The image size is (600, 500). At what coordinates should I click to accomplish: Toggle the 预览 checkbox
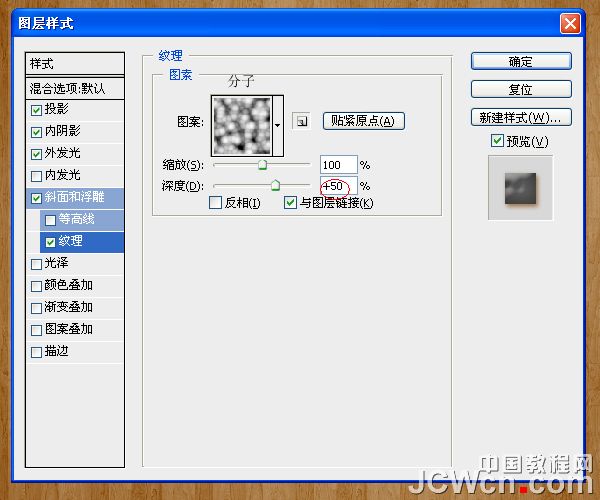point(497,142)
